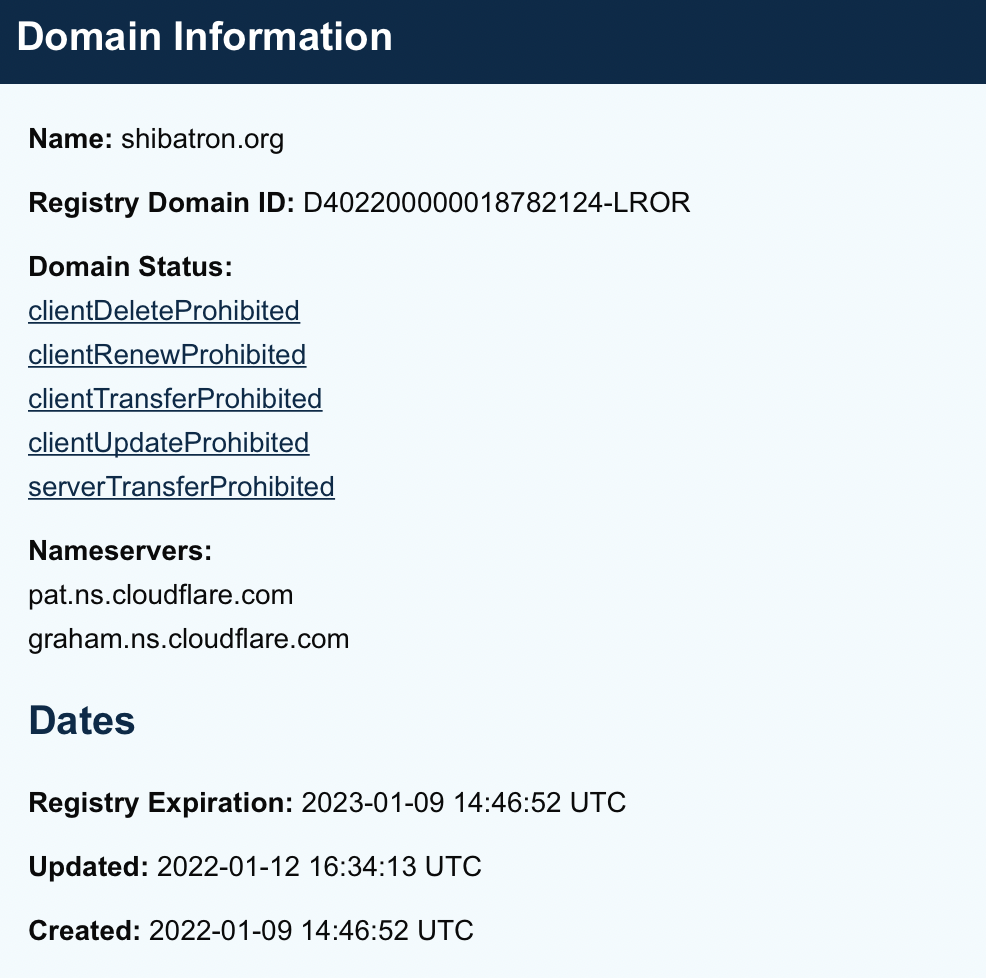Click the Registry Expiration label

pos(160,802)
